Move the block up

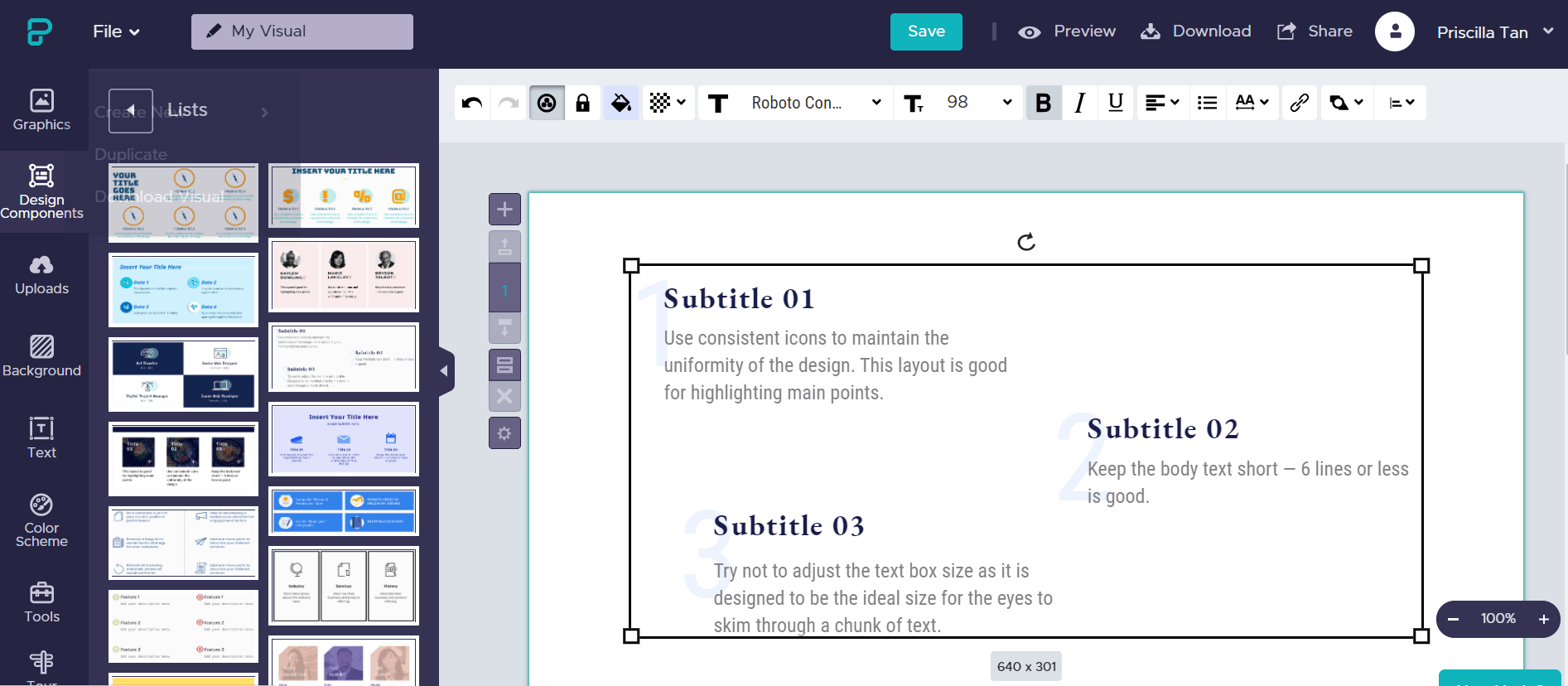(504, 246)
